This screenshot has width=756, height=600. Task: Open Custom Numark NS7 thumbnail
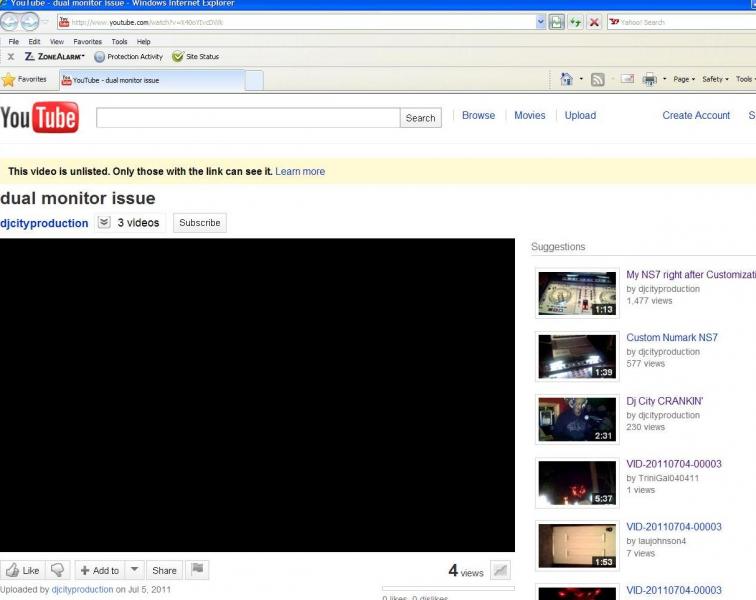[577, 356]
